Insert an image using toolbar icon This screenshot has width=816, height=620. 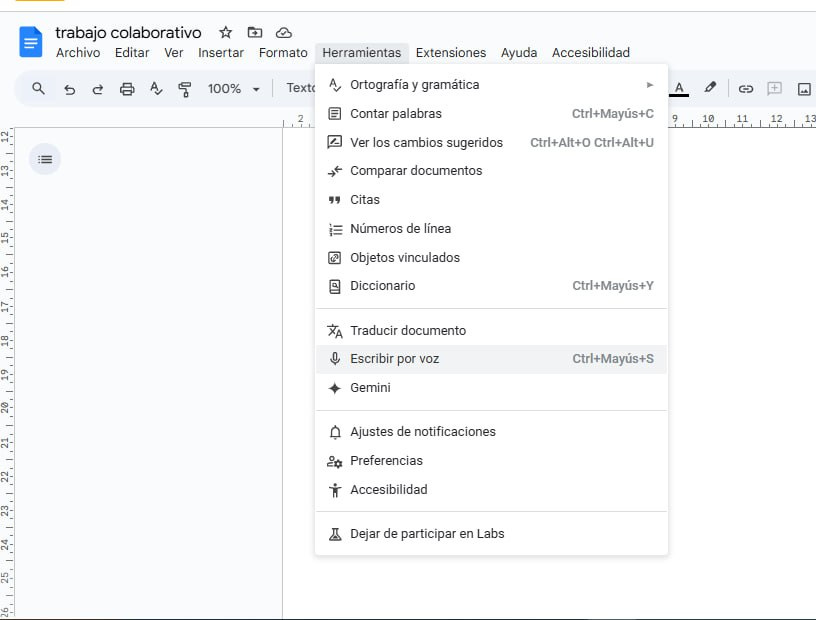click(804, 89)
